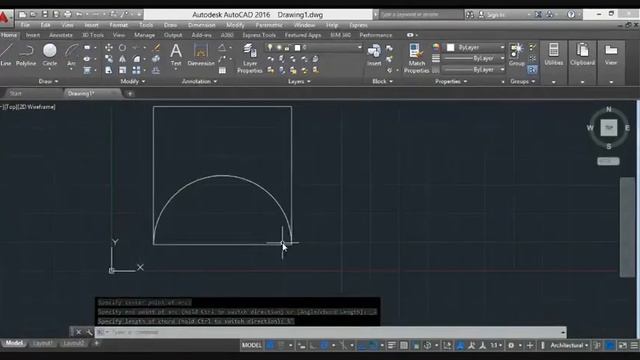Toggle annotation visibility icon in status bar

[x=460, y=345]
